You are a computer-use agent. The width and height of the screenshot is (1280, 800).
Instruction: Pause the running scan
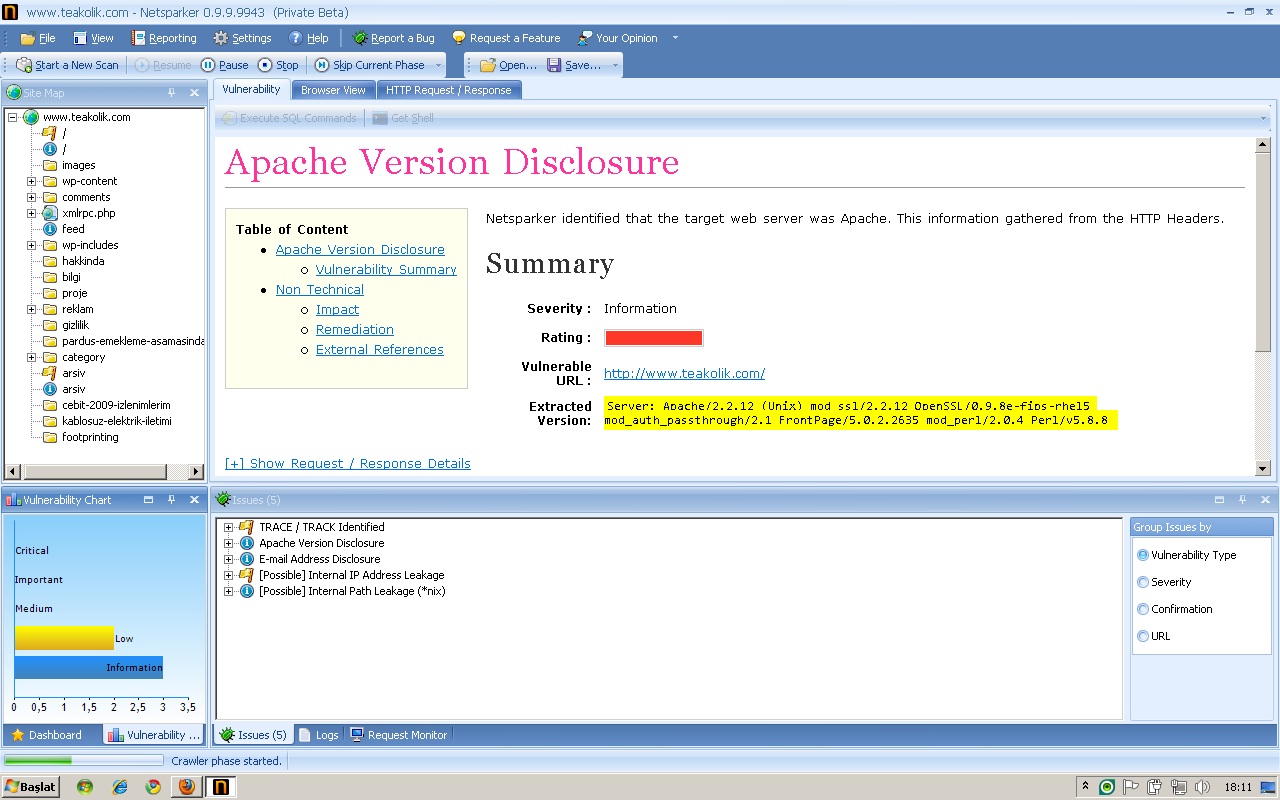[224, 65]
